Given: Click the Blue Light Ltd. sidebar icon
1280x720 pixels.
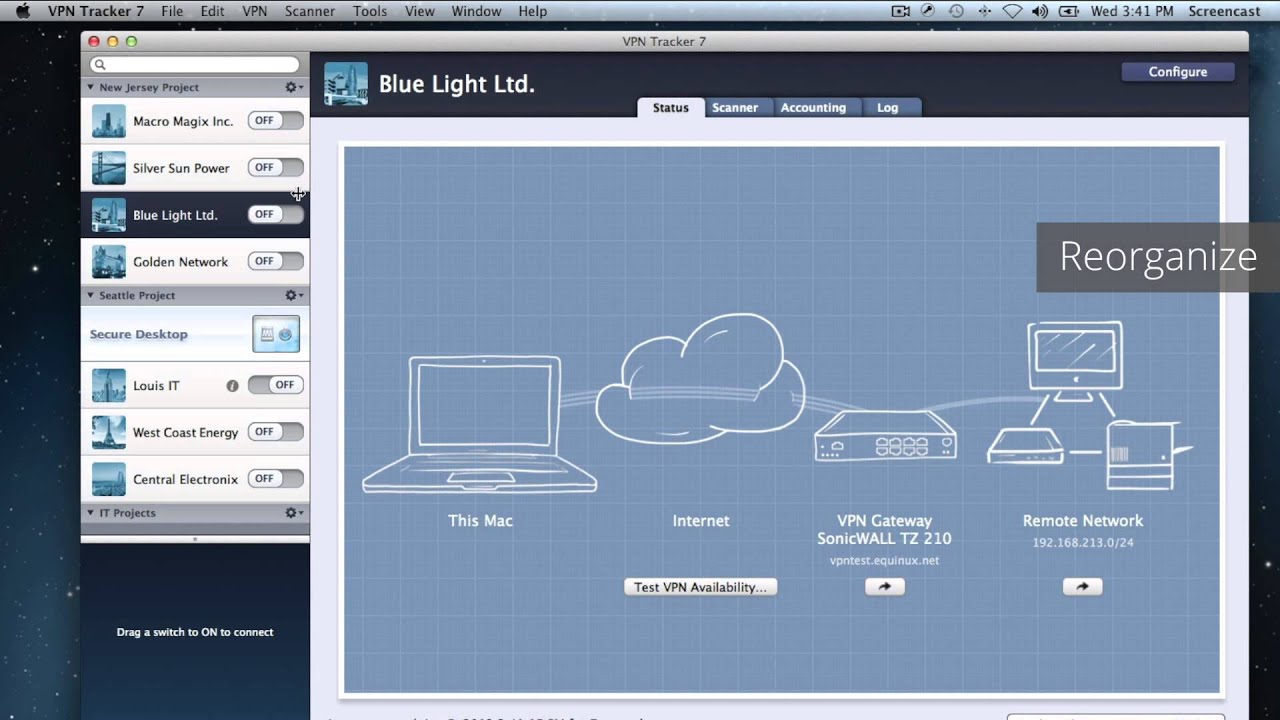Looking at the screenshot, I should pos(109,215).
